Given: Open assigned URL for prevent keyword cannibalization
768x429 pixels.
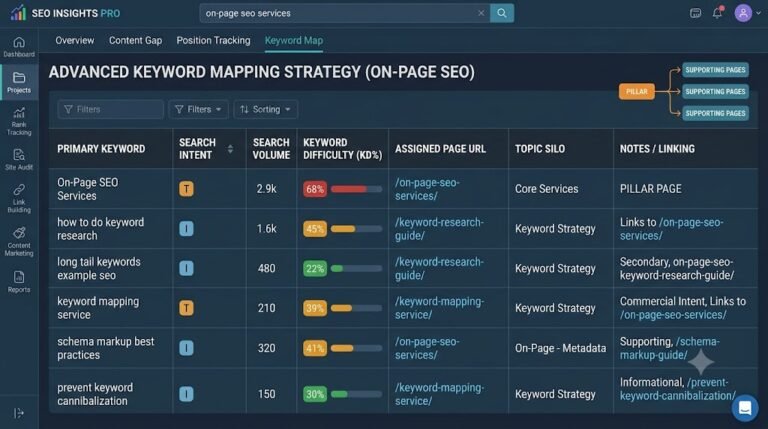Looking at the screenshot, I should 439,394.
